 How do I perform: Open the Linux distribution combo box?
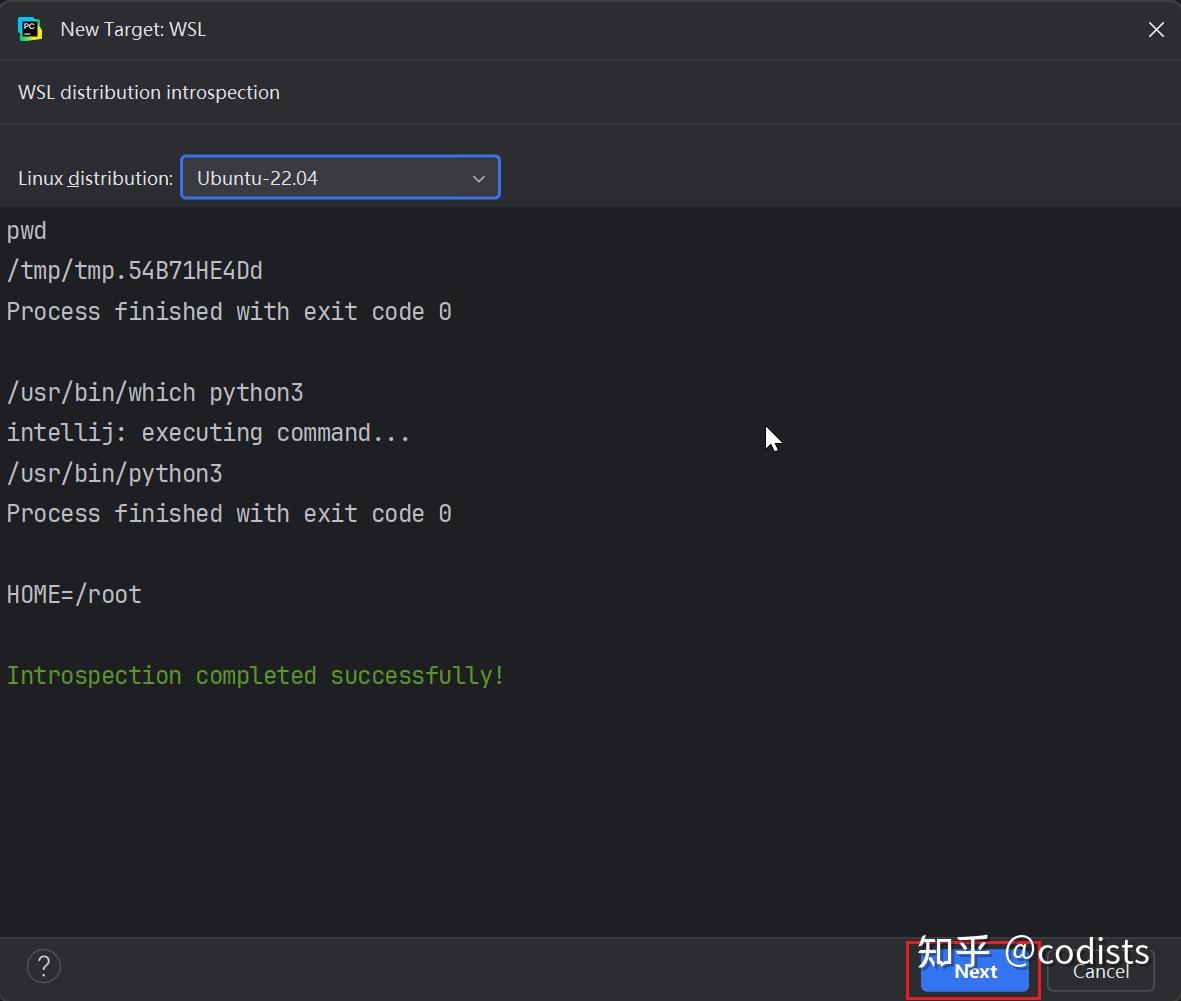pyautogui.click(x=340, y=177)
